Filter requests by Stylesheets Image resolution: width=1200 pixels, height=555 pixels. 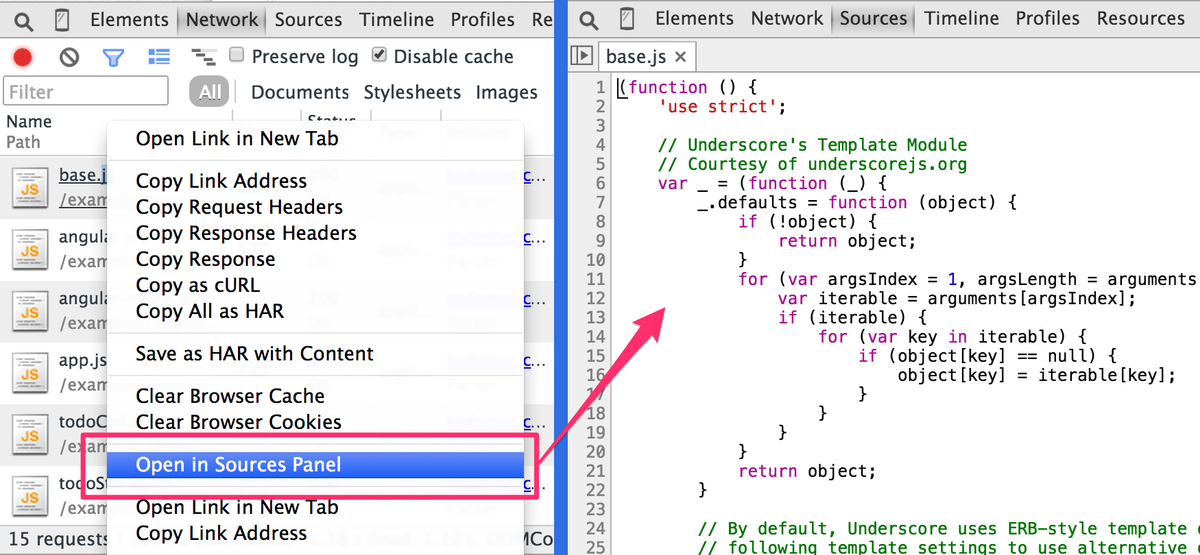(x=412, y=92)
